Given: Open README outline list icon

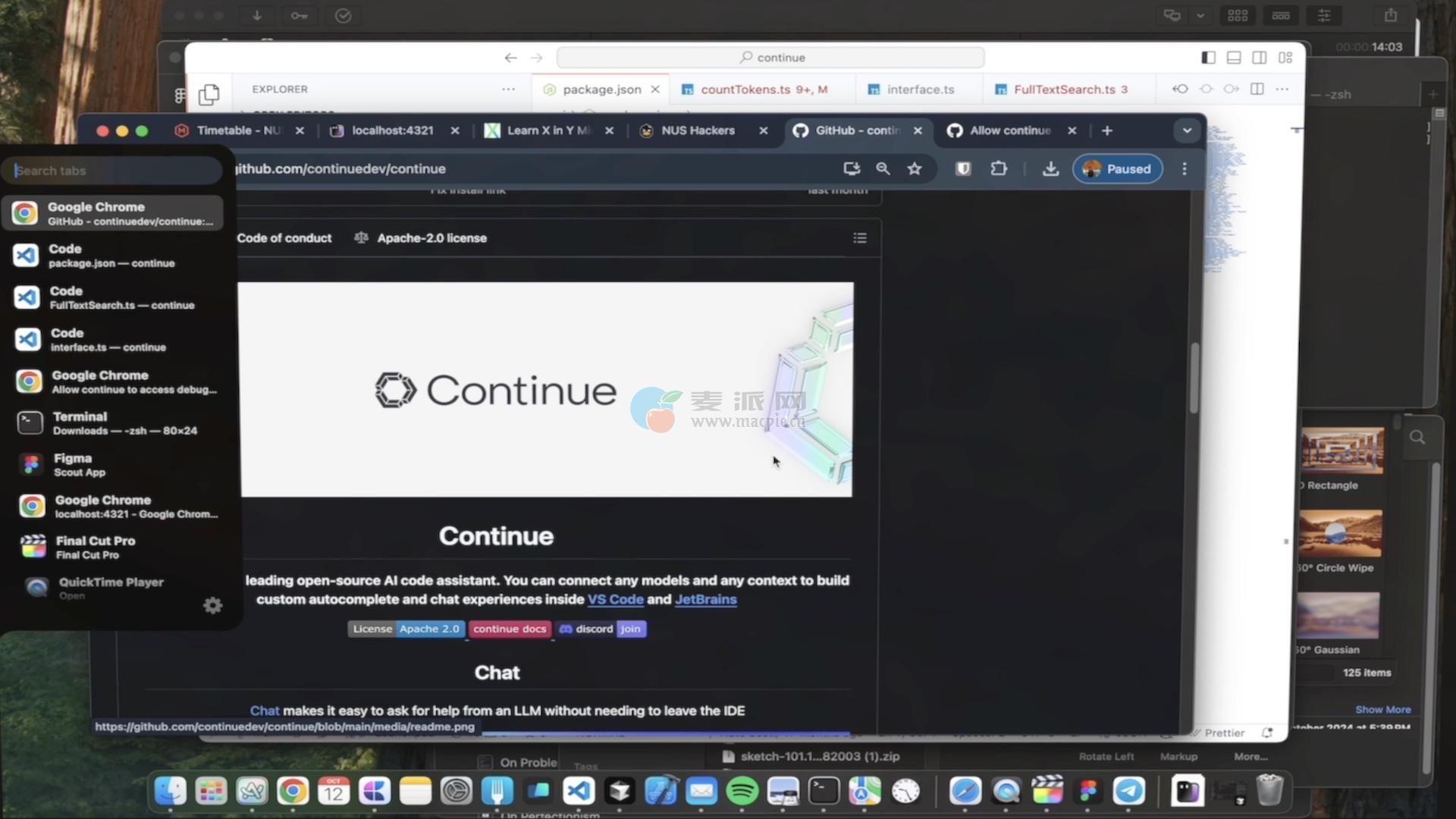Looking at the screenshot, I should (x=860, y=238).
